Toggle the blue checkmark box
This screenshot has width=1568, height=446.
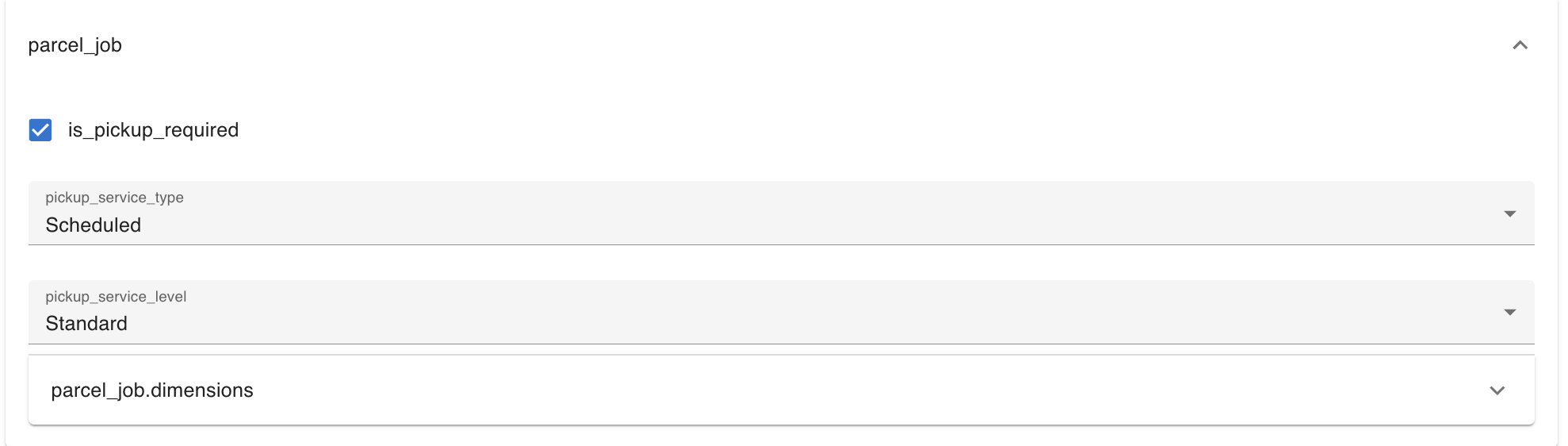click(x=40, y=130)
